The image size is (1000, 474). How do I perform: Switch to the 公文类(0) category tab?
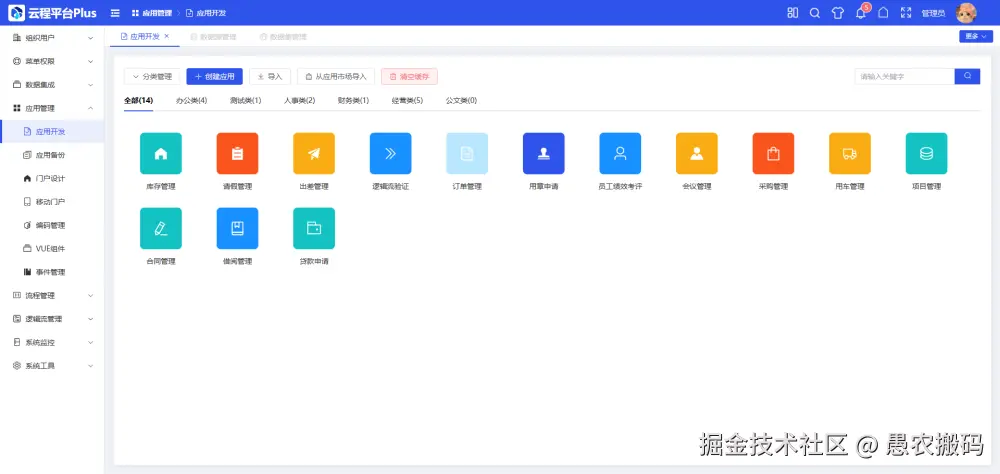461,101
